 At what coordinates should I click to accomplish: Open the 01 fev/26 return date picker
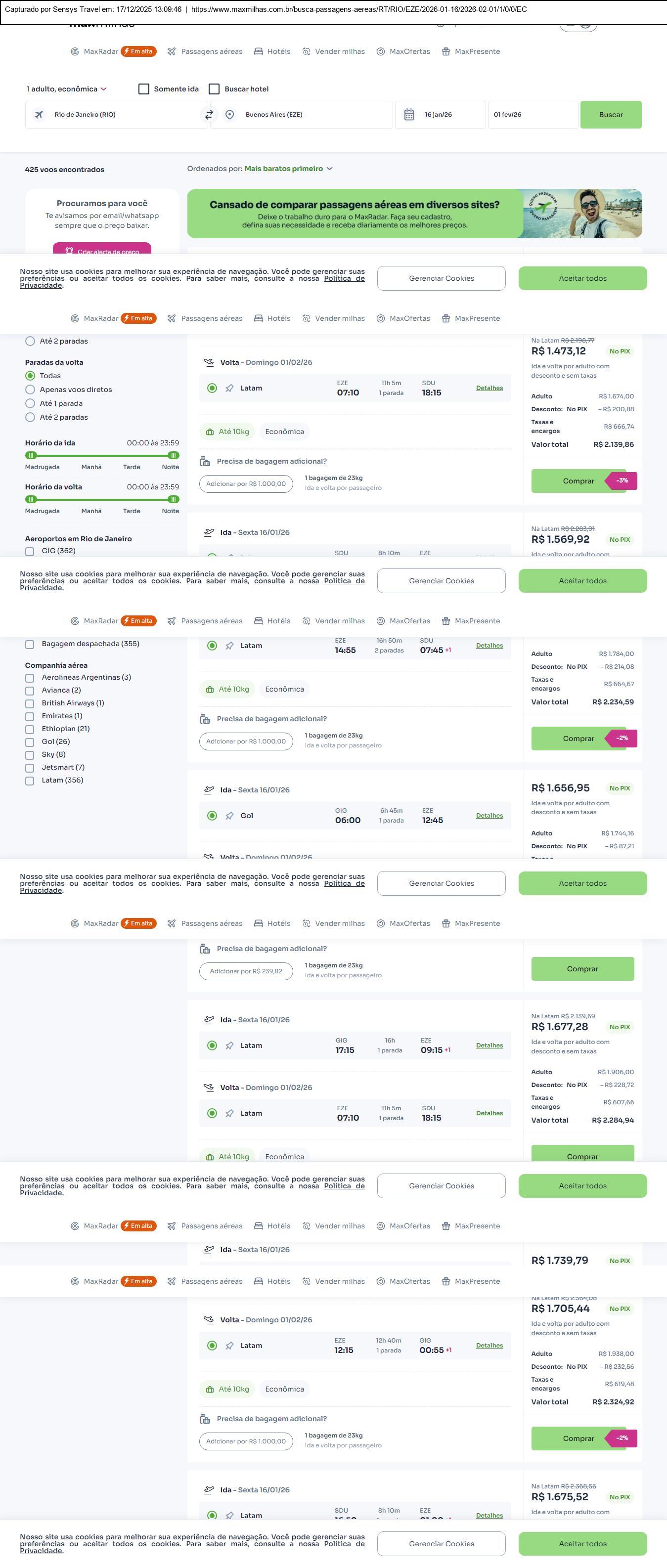(x=532, y=114)
